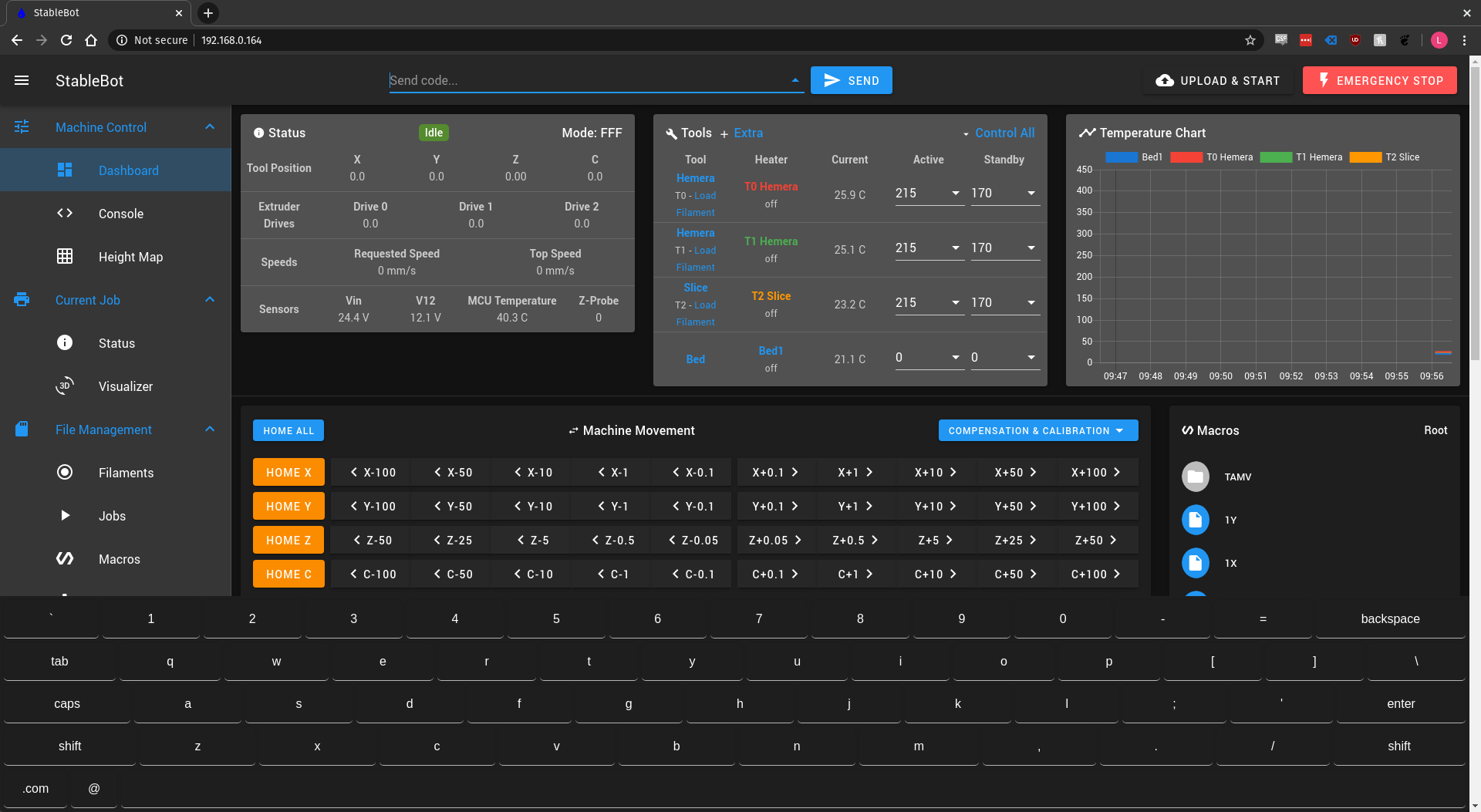Toggle the Bed1 heater state
Viewport: 1481px width, 812px height.
[771, 351]
